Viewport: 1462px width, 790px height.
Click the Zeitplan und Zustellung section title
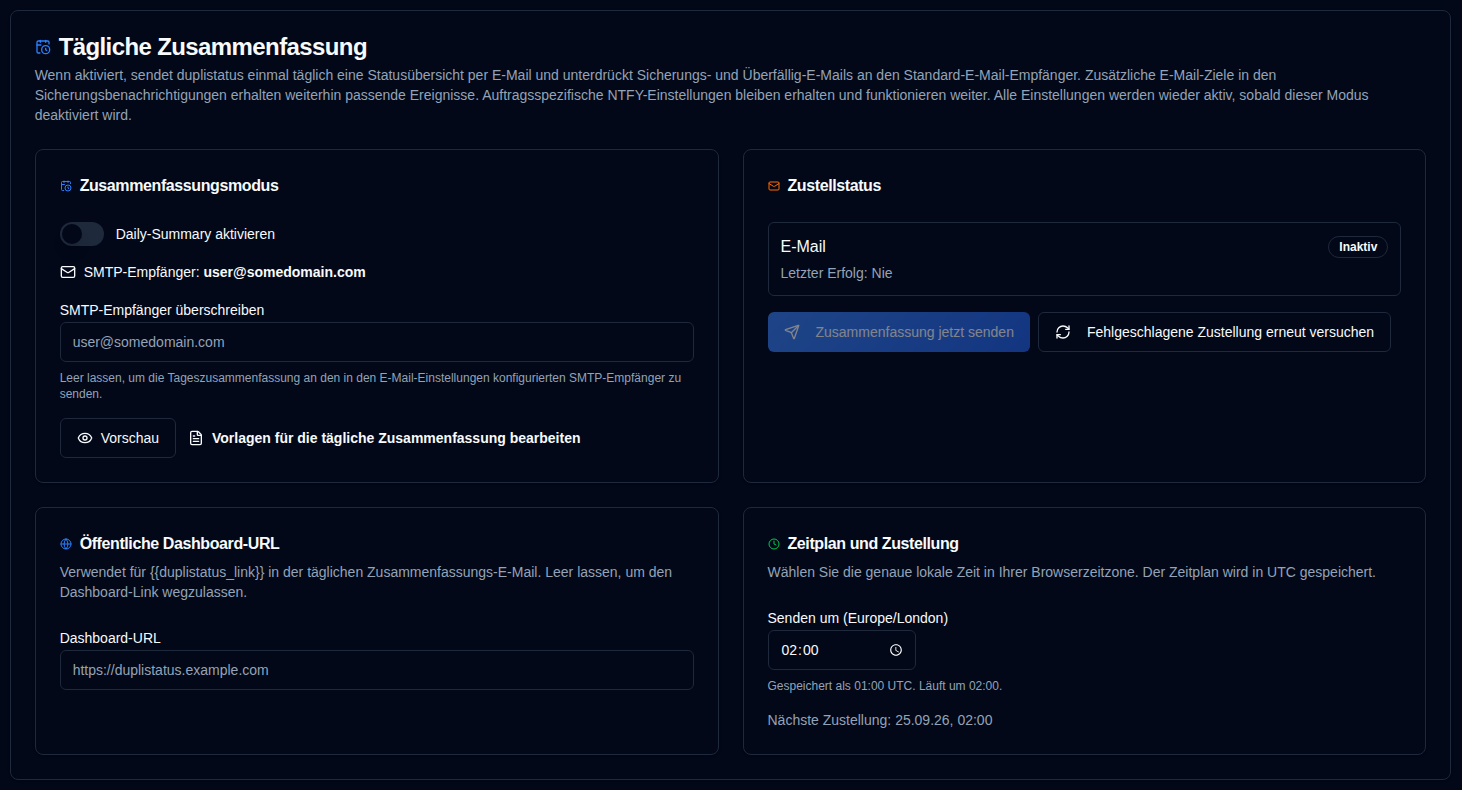tap(873, 544)
